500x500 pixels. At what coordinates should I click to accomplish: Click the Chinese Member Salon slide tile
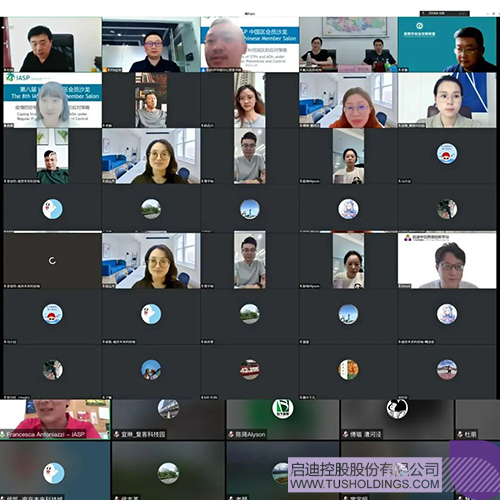(x=250, y=45)
